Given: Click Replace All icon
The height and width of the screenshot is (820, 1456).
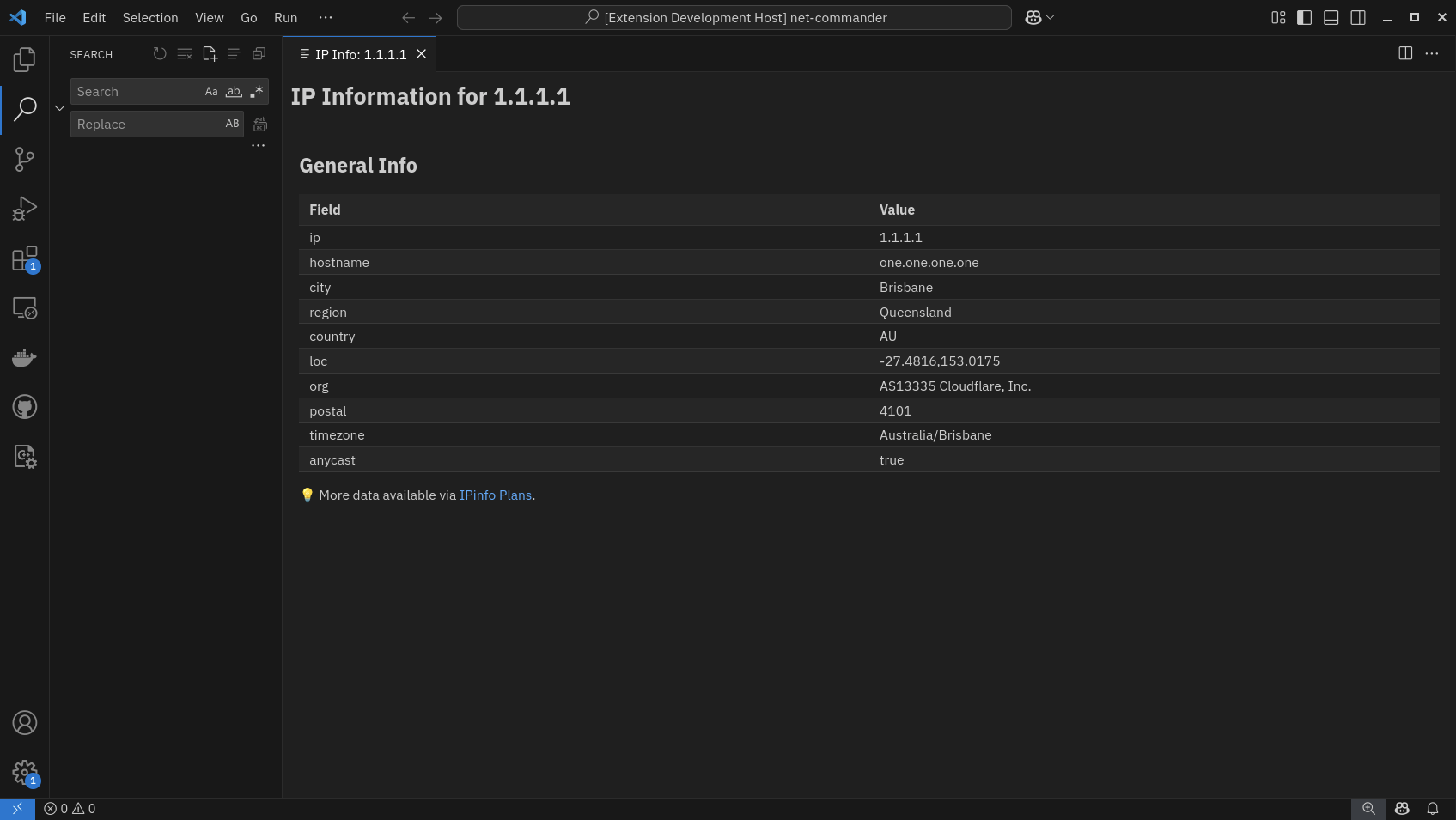Looking at the screenshot, I should [260, 125].
